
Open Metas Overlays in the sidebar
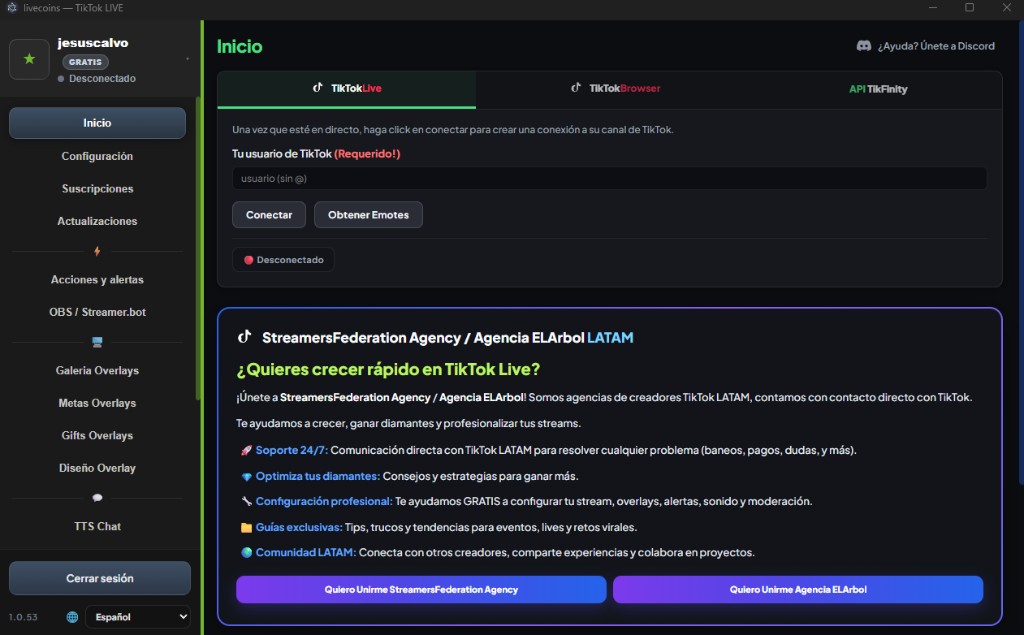[x=97, y=403]
